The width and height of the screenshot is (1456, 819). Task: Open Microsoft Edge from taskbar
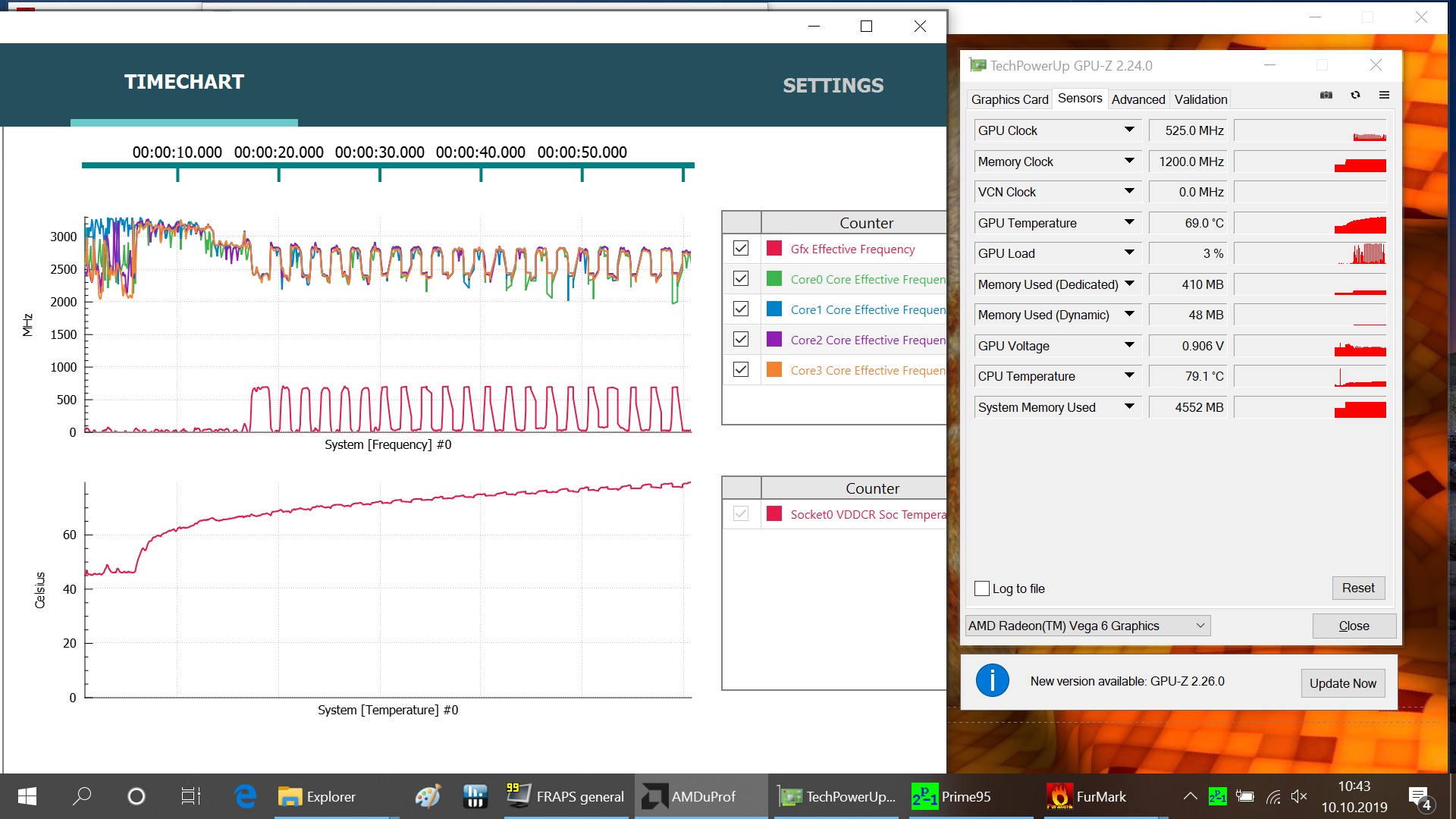point(245,796)
